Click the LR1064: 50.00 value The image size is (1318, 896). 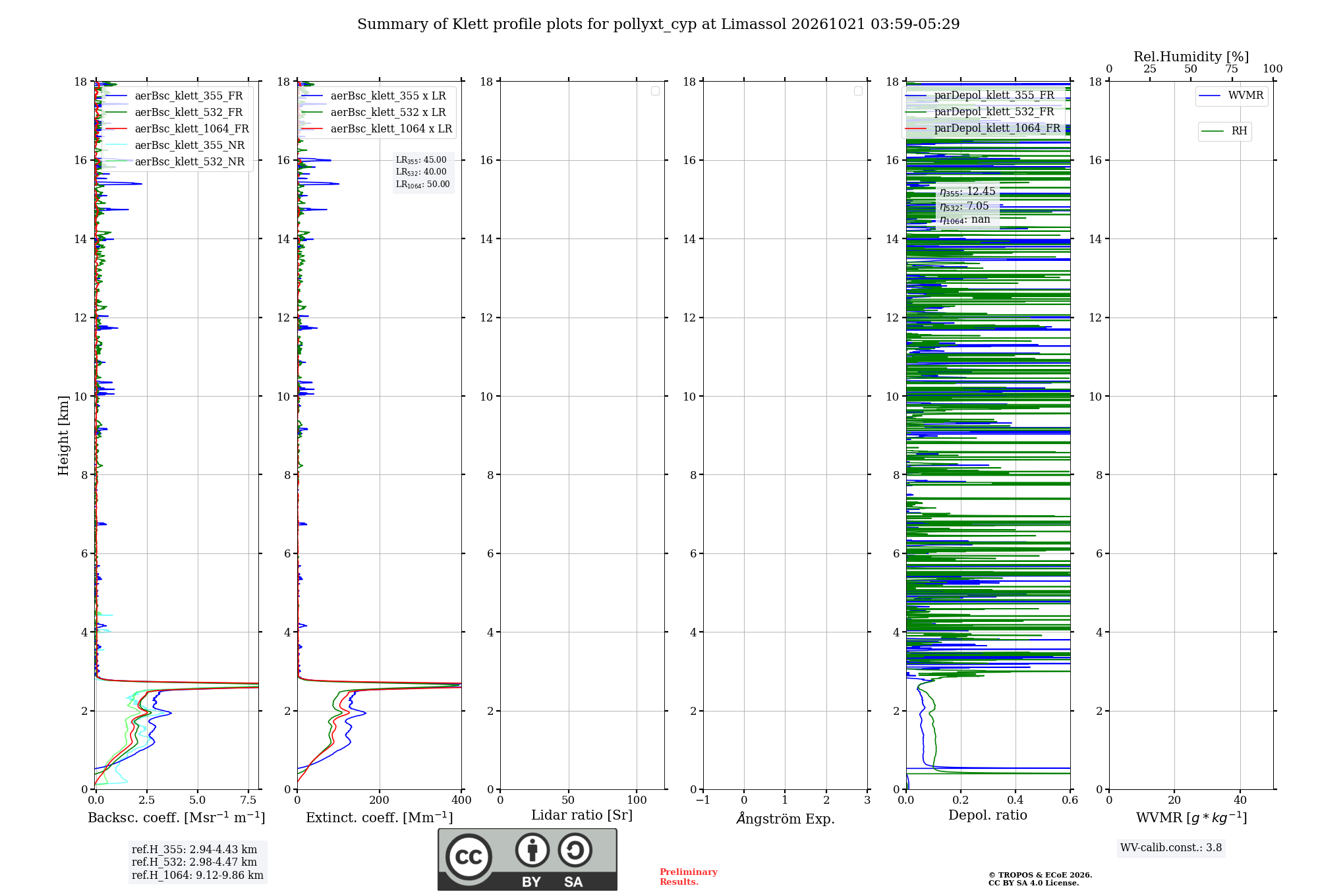(423, 184)
